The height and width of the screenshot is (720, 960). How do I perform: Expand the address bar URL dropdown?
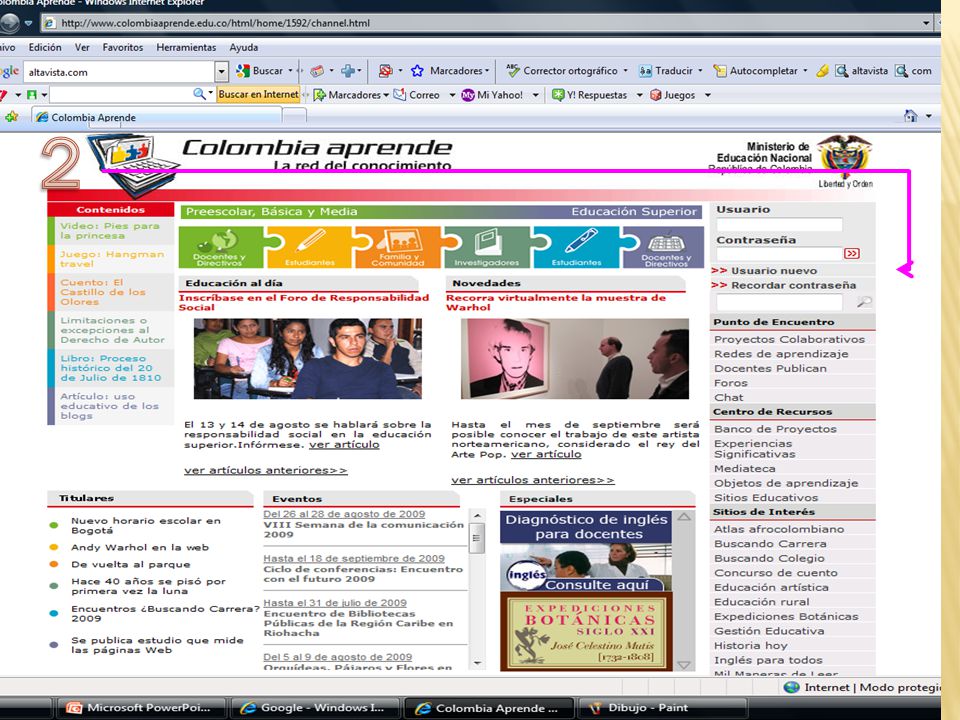926,23
